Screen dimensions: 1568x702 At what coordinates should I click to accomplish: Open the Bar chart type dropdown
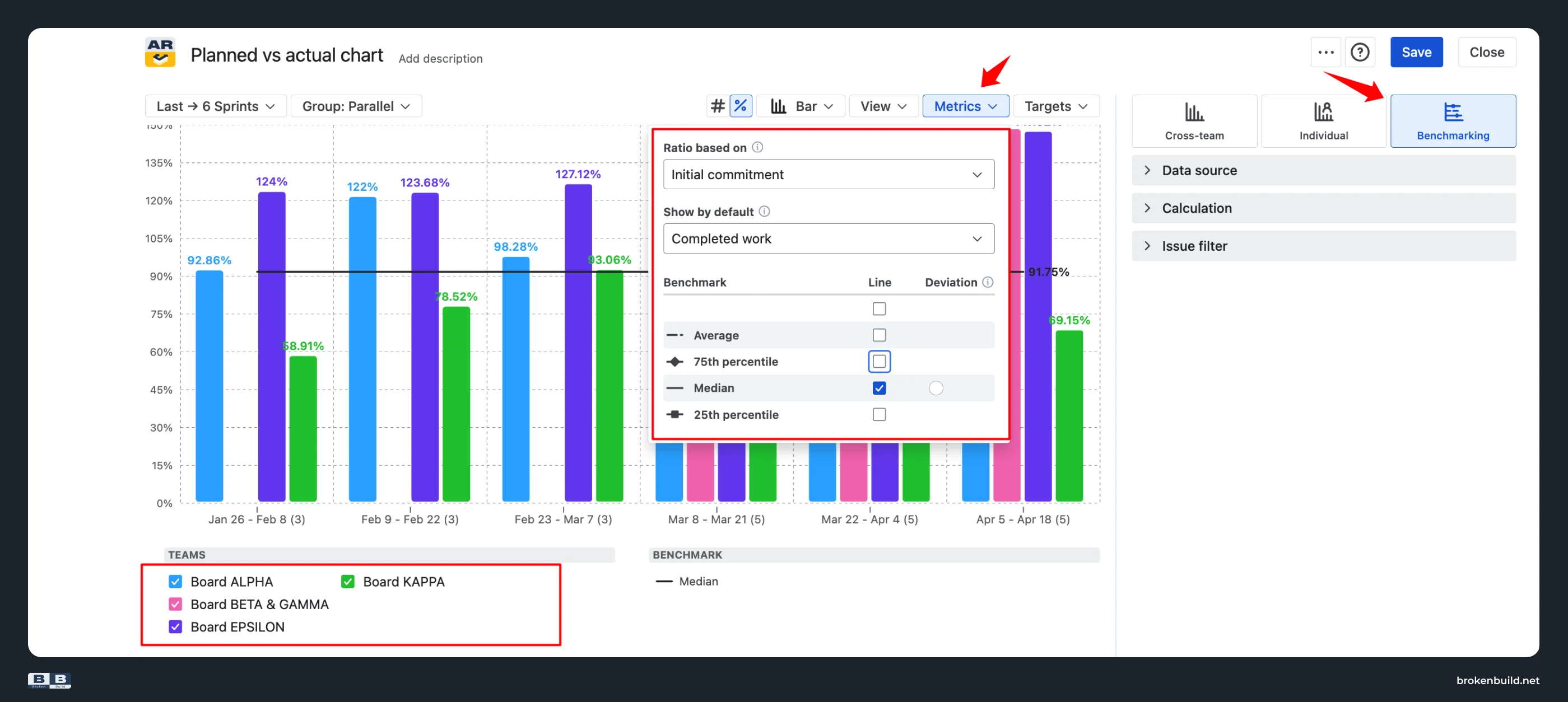(801, 106)
